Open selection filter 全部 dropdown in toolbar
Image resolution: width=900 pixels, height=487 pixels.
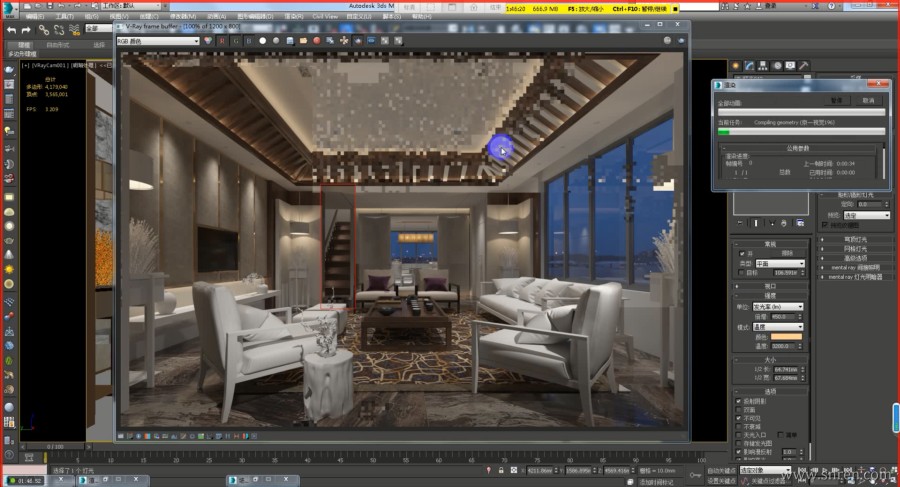100,29
